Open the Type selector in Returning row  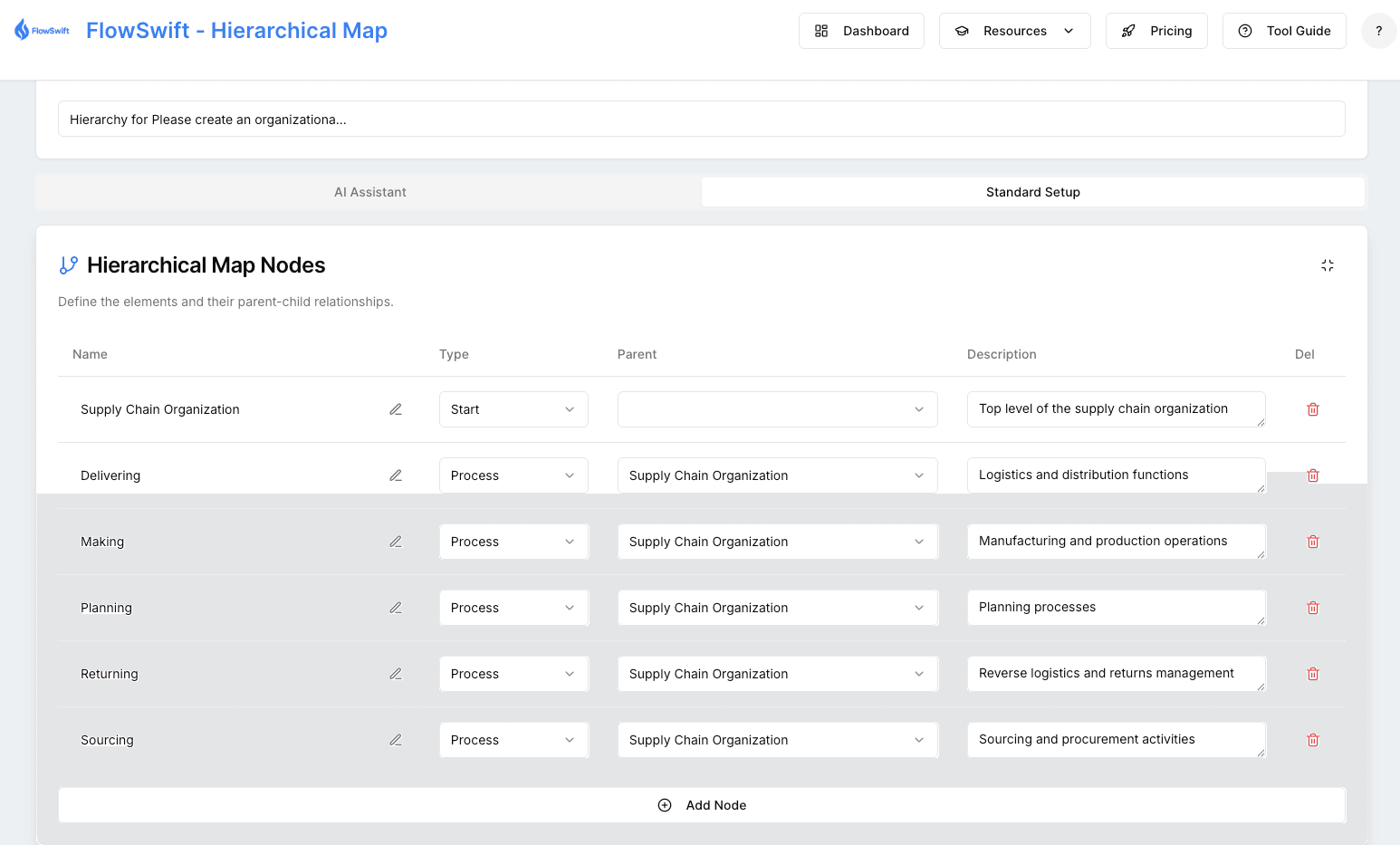tap(513, 674)
